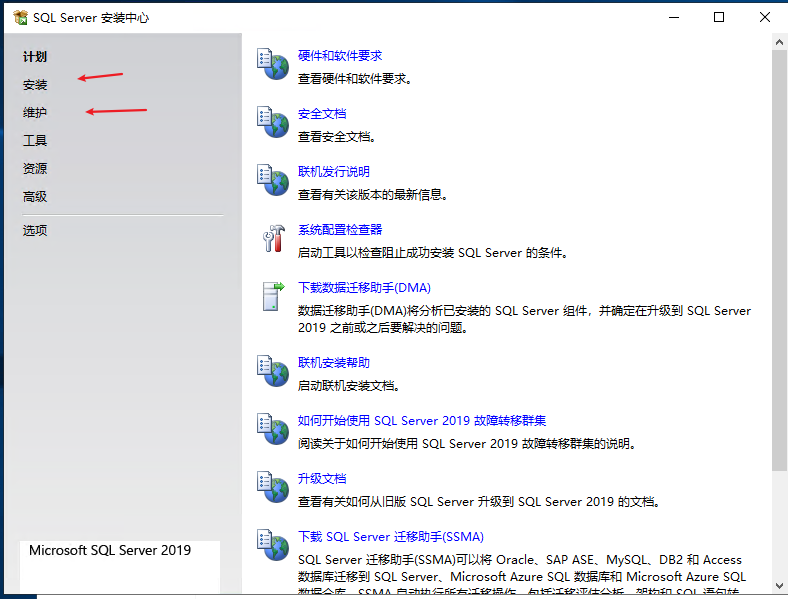Click the server download icon beside 下载数据迁移助手(DMA)
The width and height of the screenshot is (788, 599).
click(x=273, y=296)
